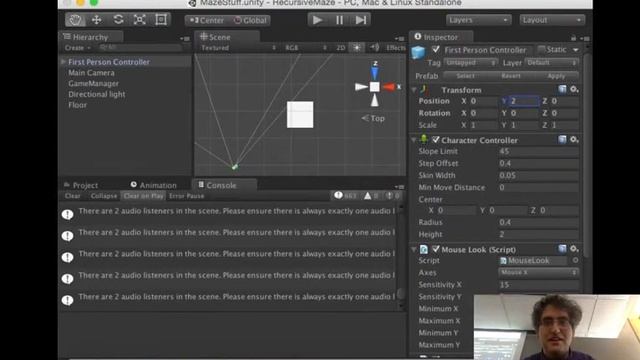Click the Clear console button
640x360 pixels.
coord(73,196)
